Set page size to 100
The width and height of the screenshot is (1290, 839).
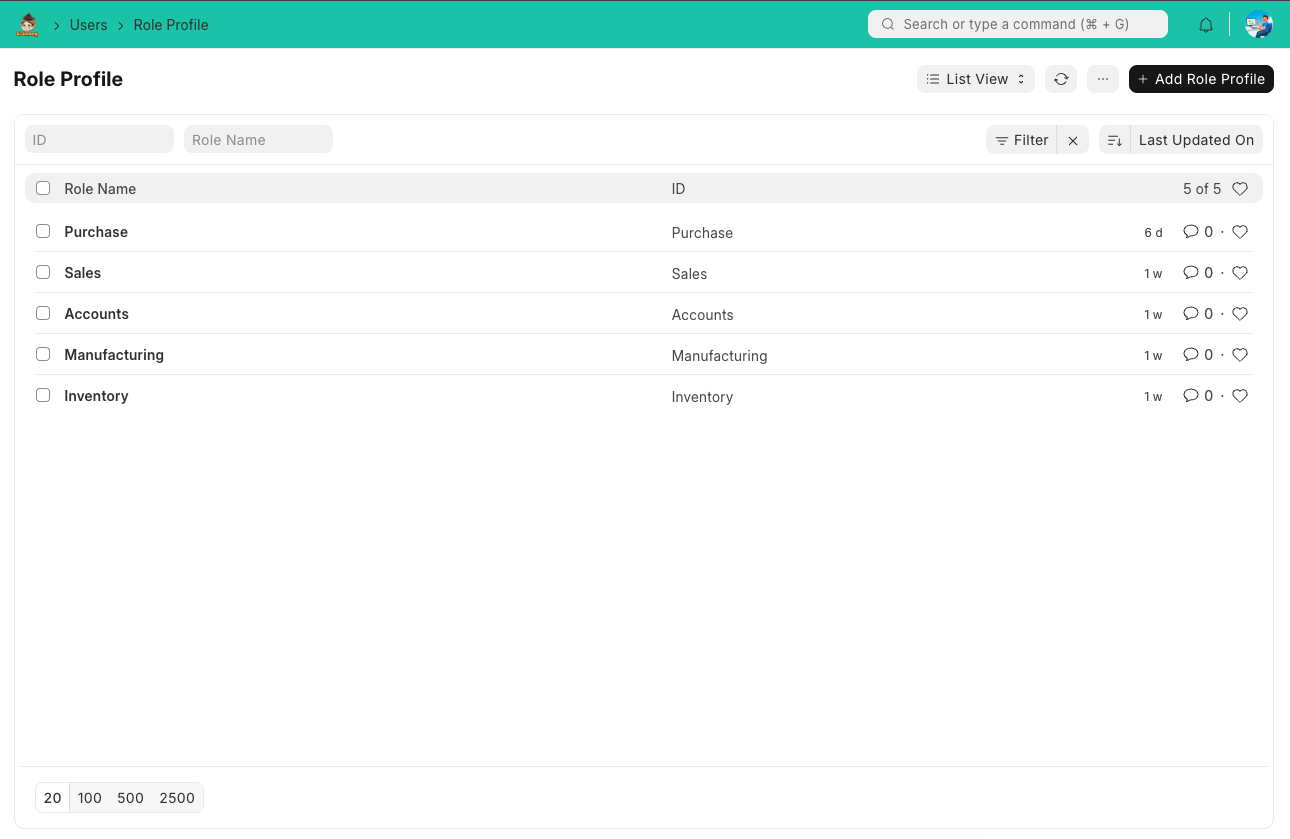90,798
